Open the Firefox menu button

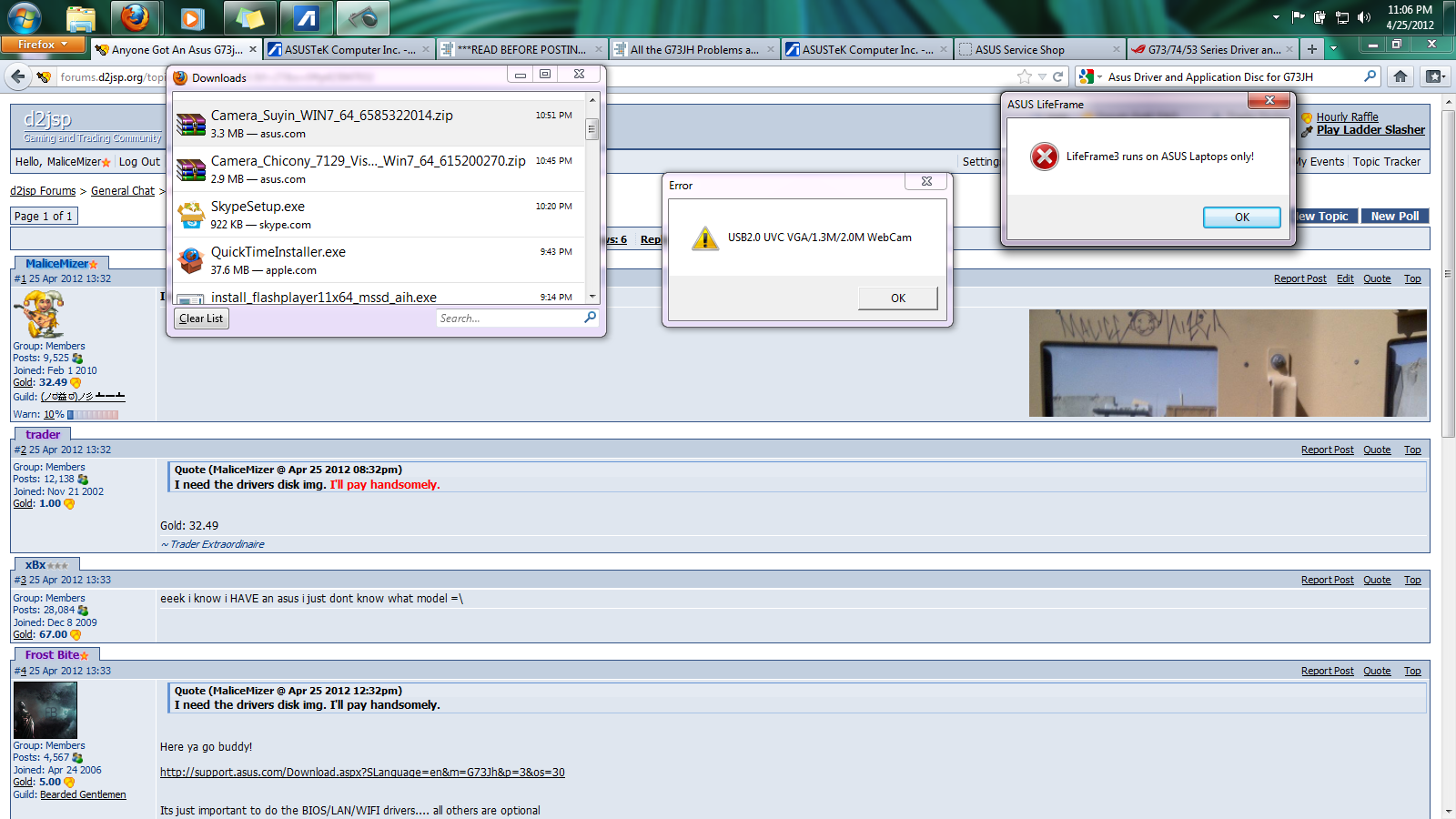pos(43,44)
